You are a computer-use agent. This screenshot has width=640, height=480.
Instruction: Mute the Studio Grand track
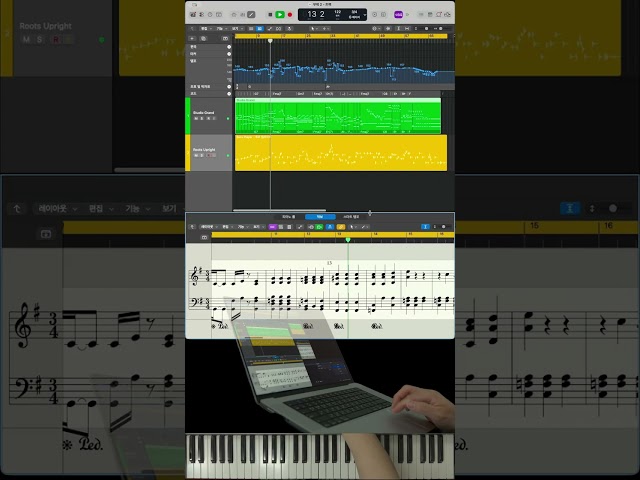click(x=196, y=118)
